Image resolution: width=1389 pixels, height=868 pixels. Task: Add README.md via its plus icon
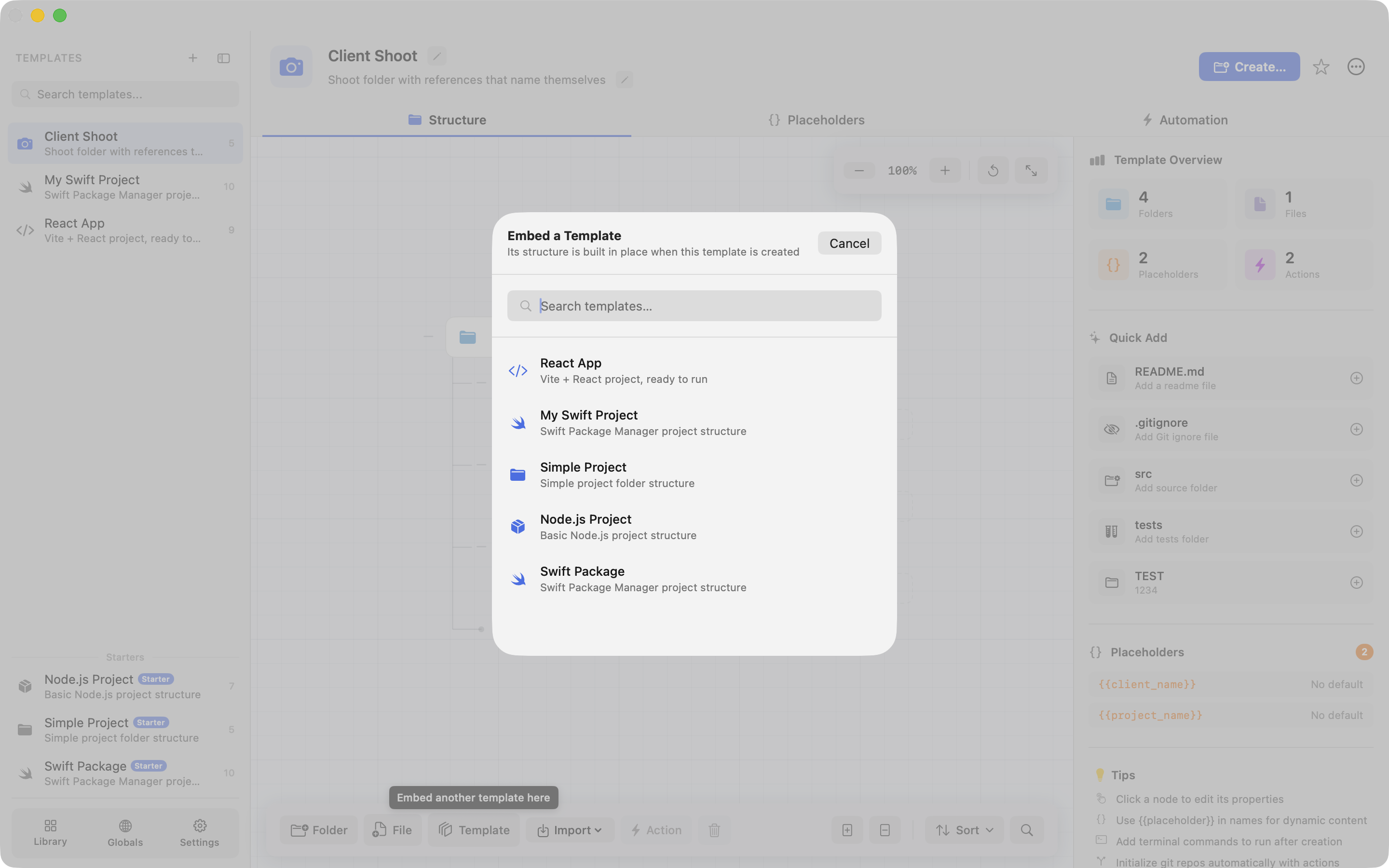1356,379
